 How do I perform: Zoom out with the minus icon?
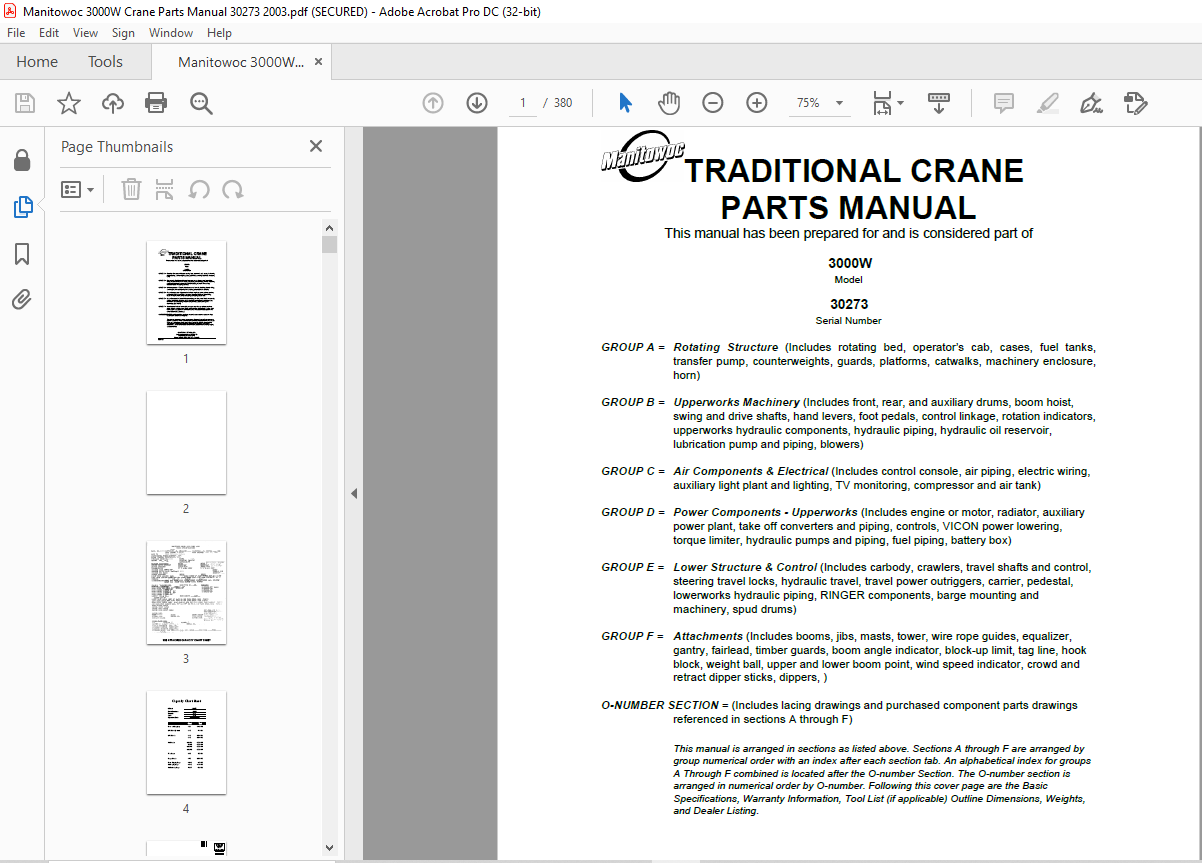(x=713, y=103)
